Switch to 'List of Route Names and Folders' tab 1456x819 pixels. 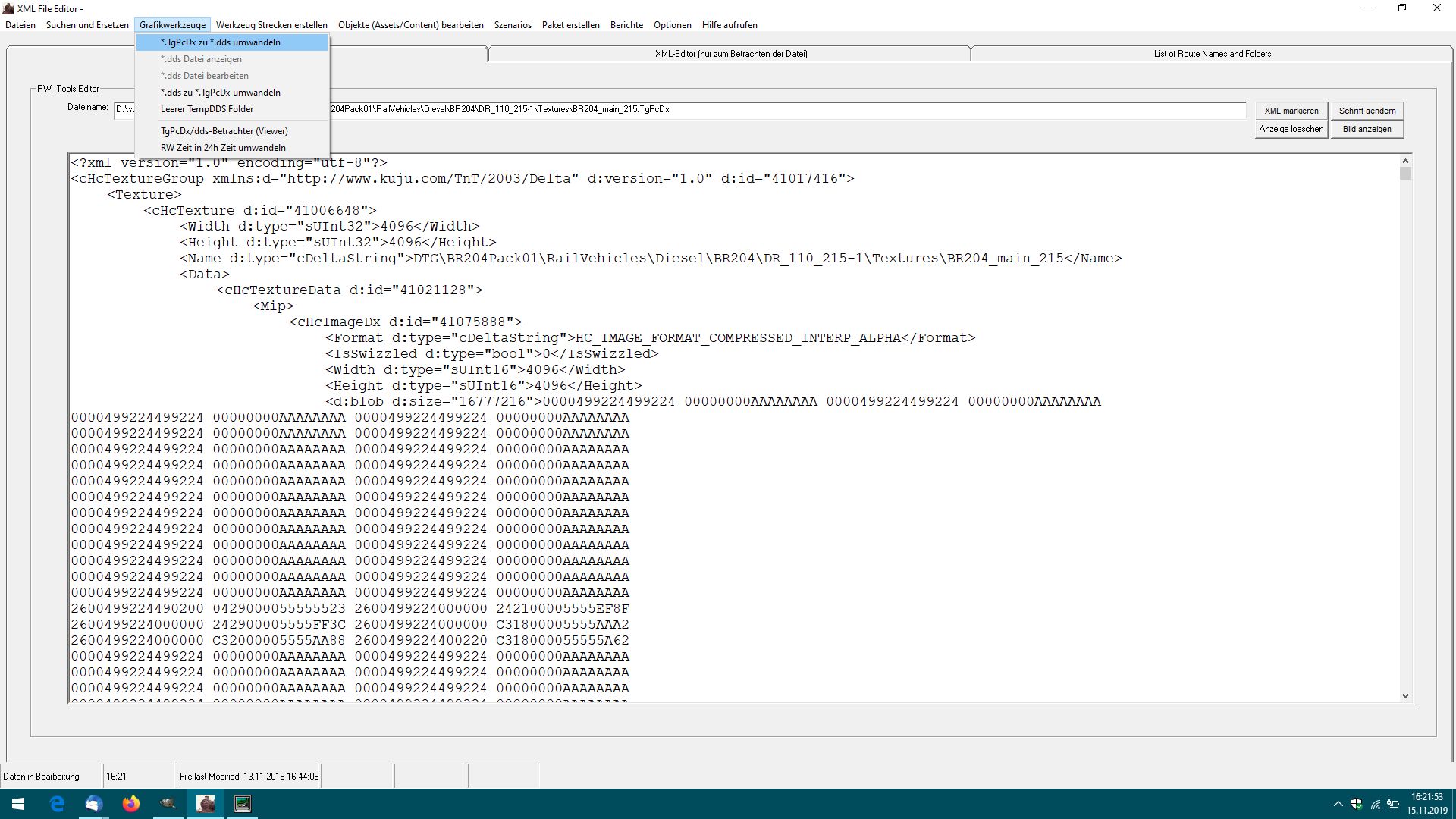click(1212, 54)
